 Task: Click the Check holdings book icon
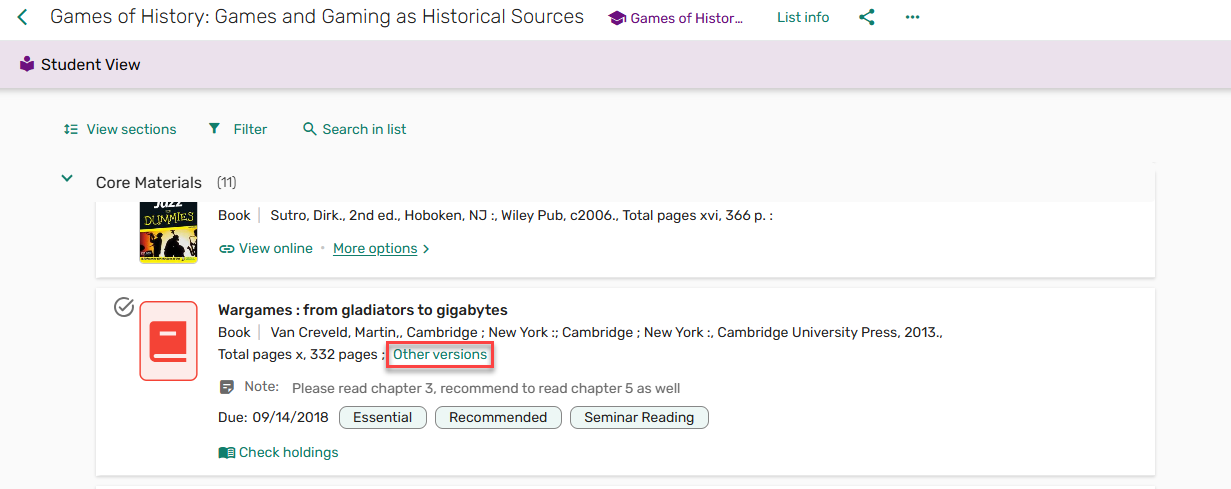pyautogui.click(x=227, y=453)
